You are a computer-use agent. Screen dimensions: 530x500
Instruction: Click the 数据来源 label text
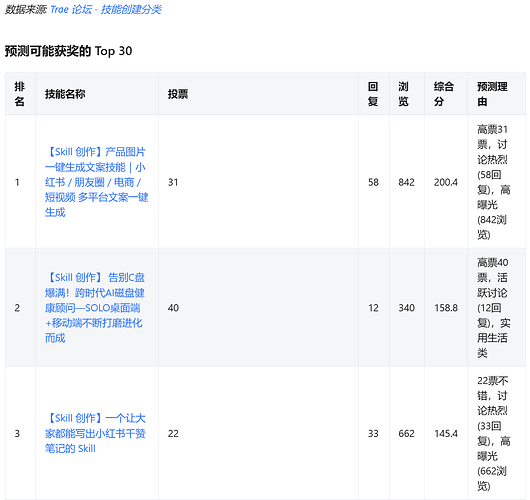26,9
